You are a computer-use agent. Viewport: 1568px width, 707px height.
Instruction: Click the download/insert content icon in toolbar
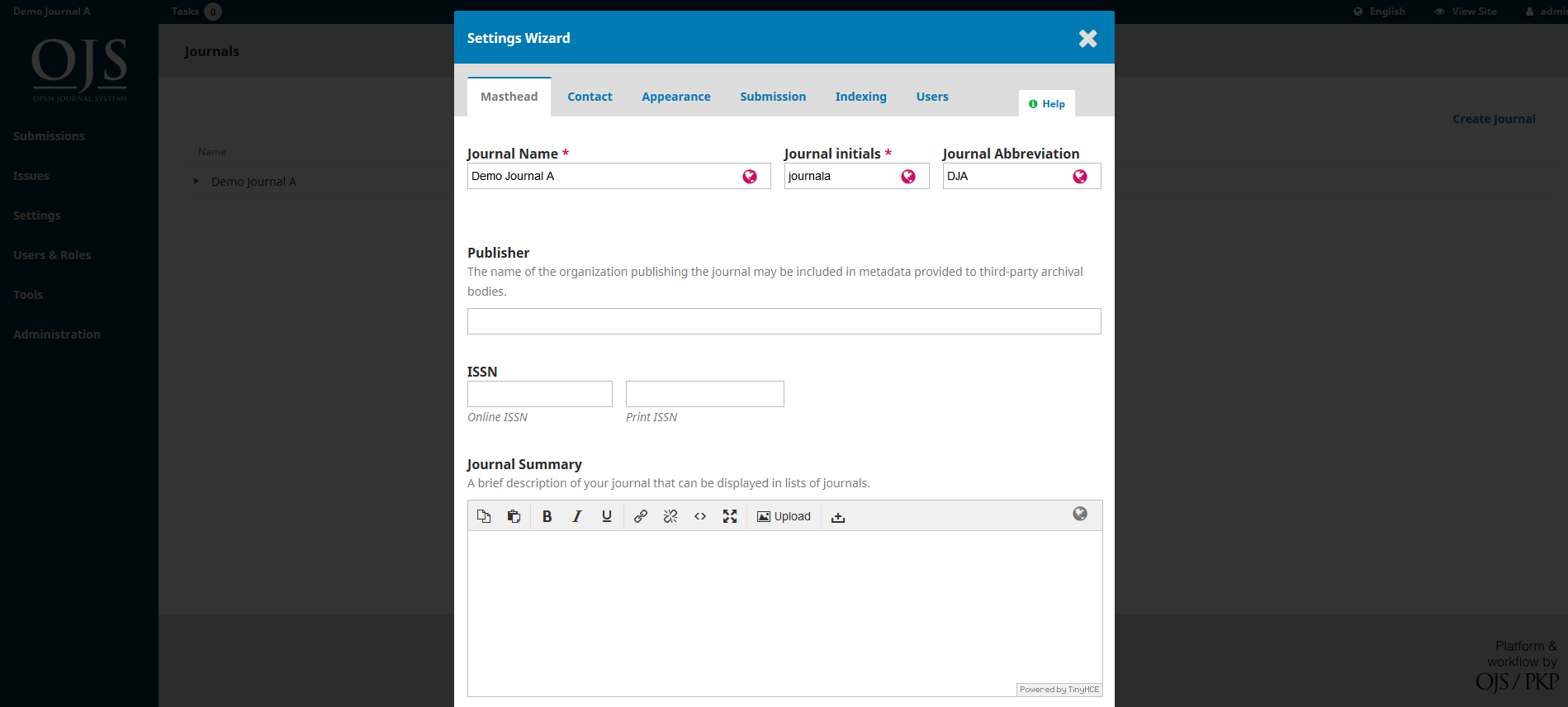(x=838, y=516)
